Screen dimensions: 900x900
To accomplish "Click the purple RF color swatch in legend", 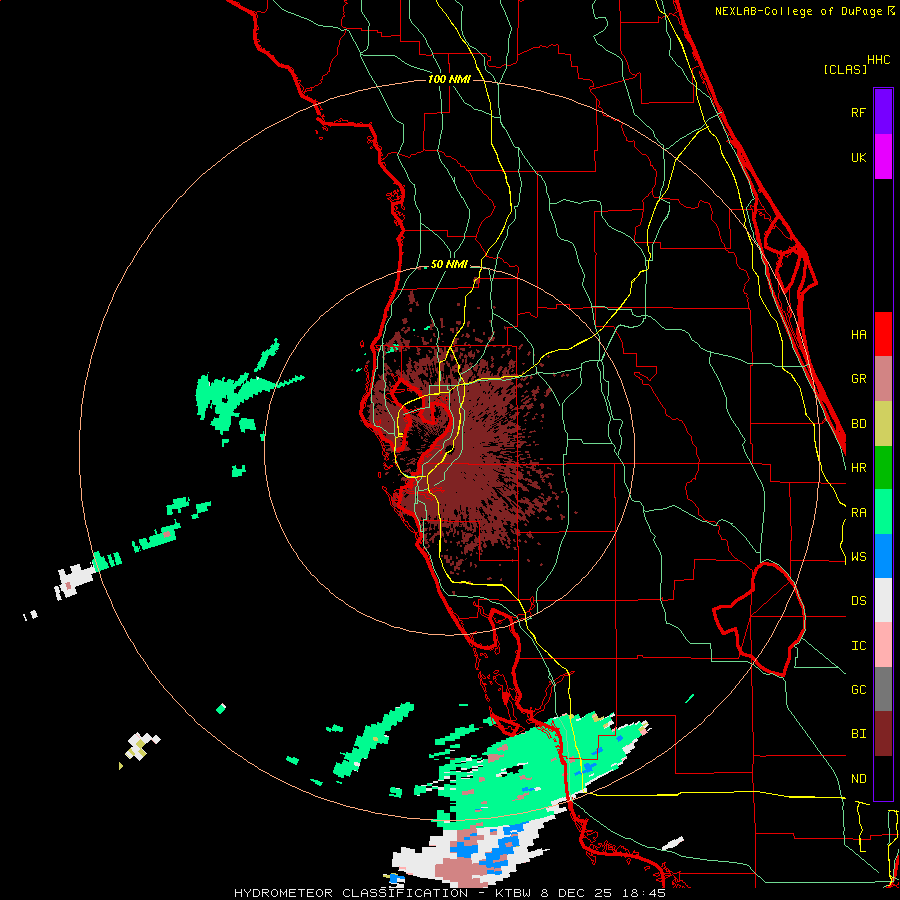I will click(x=883, y=112).
